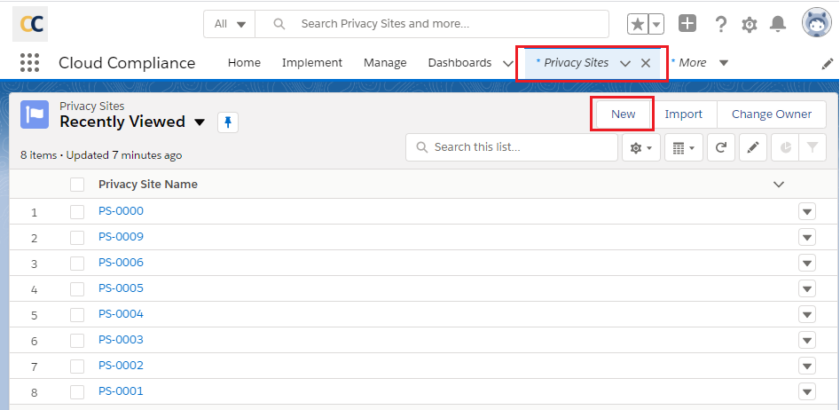Open the search scope All dropdown
The height and width of the screenshot is (410, 840).
[x=229, y=24]
